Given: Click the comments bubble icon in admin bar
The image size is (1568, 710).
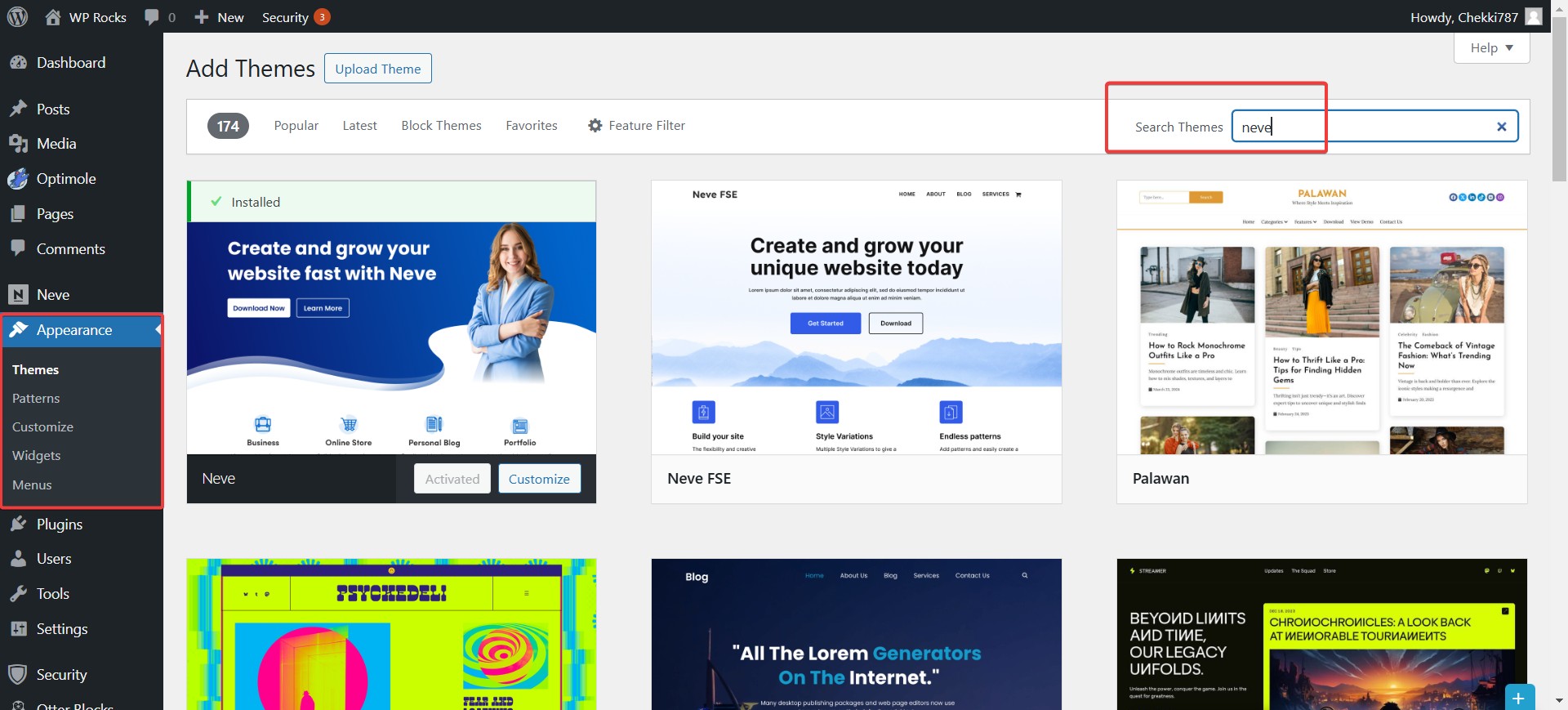Looking at the screenshot, I should coord(152,17).
